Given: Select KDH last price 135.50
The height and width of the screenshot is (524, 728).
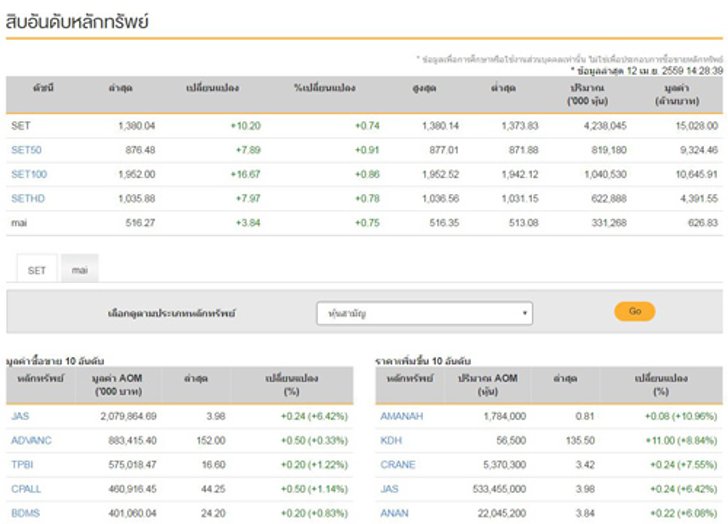Looking at the screenshot, I should (x=580, y=440).
